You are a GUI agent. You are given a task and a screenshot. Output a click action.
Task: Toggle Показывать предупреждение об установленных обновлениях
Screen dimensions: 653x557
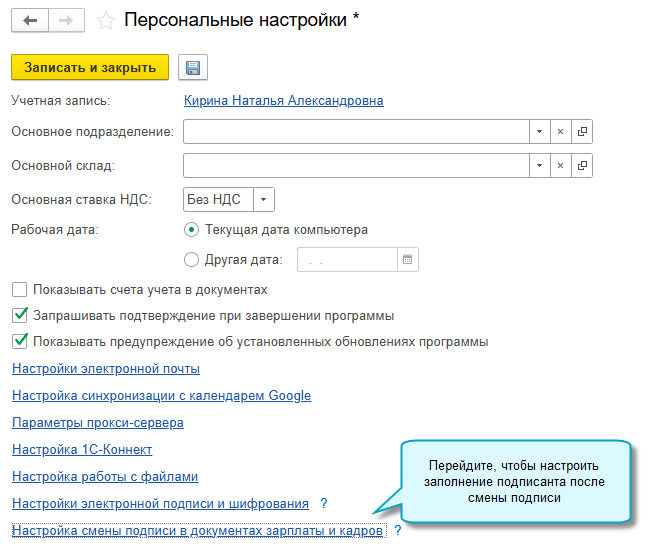click(20, 341)
